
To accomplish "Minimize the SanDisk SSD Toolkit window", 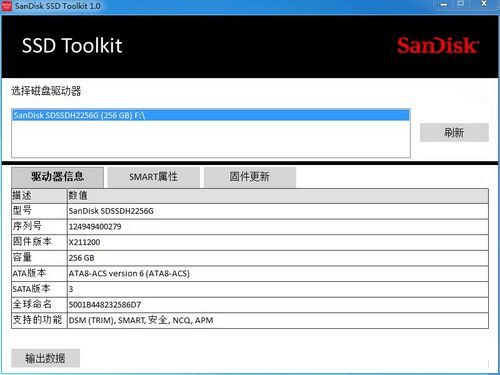I will point(444,4).
